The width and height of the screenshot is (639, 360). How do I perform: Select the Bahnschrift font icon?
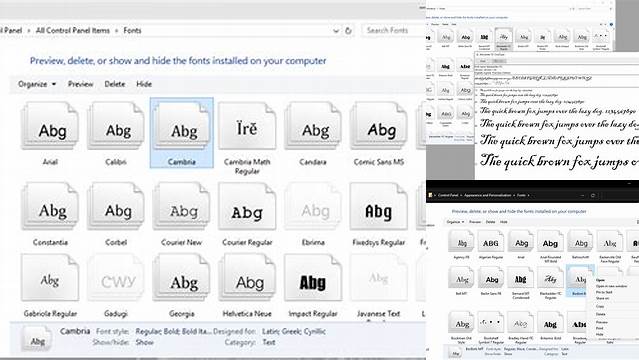(x=580, y=241)
